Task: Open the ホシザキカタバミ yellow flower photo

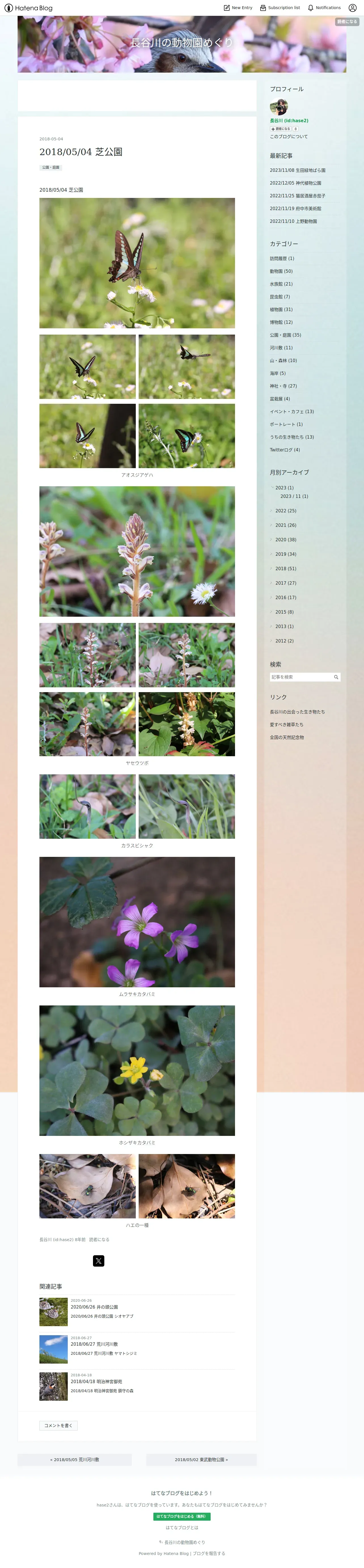Action: pyautogui.click(x=137, y=1071)
